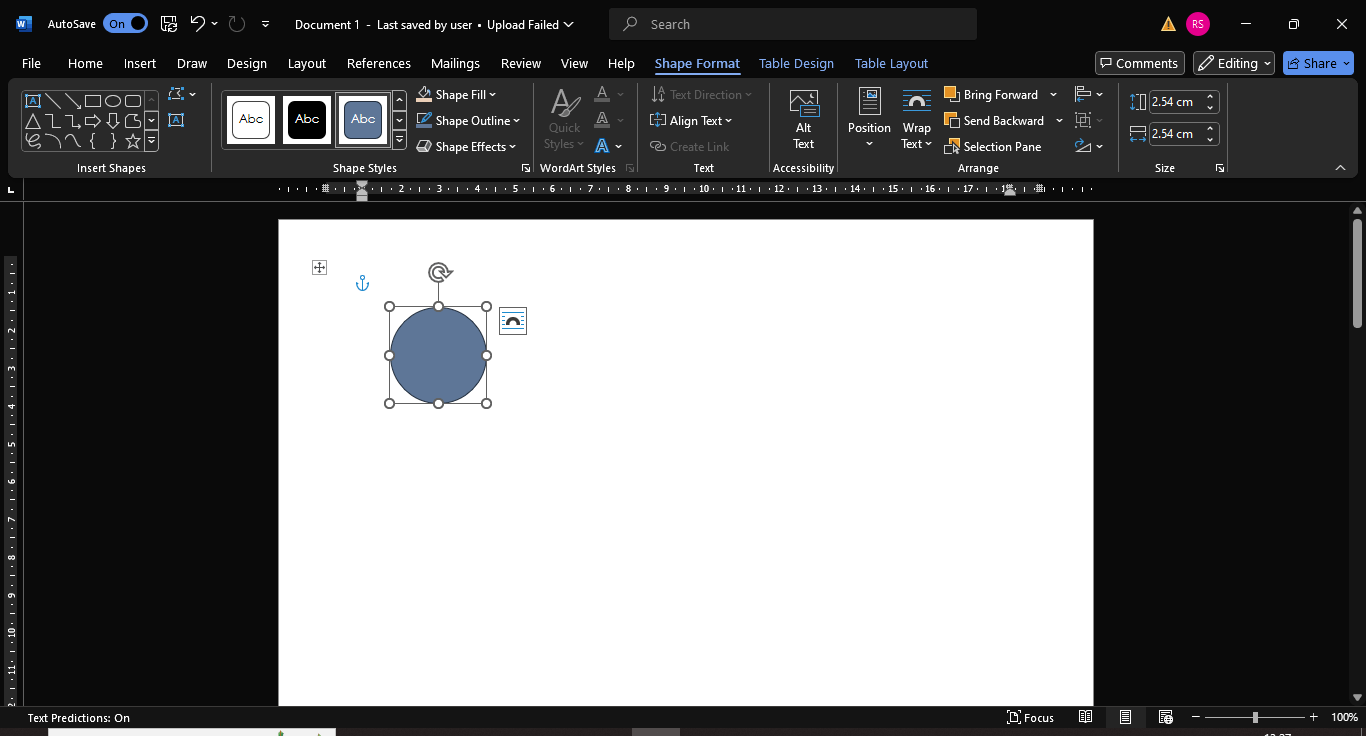
Task: Click the Layout Options icon beside circle
Action: click(513, 321)
